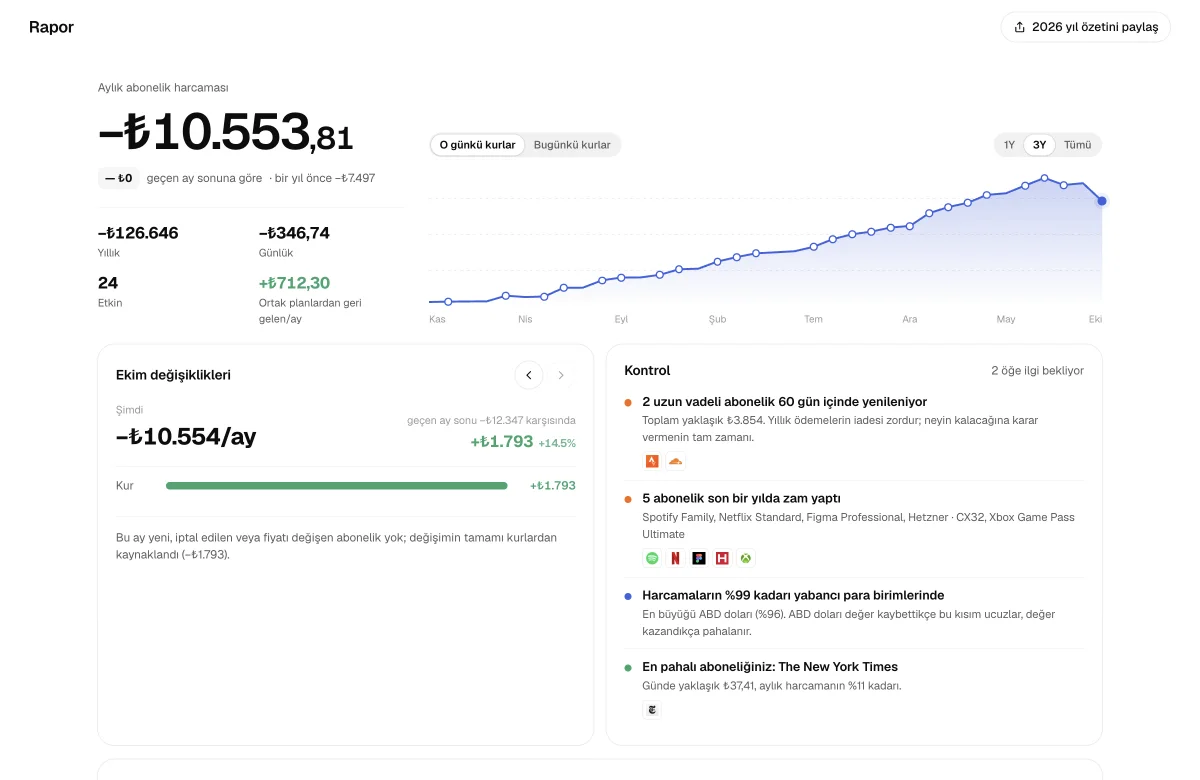The width and height of the screenshot is (1200, 780).
Task: Click the Rapor page title
Action: coord(52,27)
